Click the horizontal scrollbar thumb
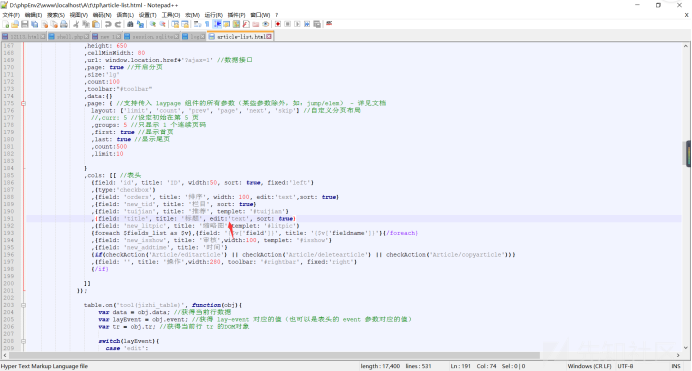692x371 pixels. pos(274,355)
